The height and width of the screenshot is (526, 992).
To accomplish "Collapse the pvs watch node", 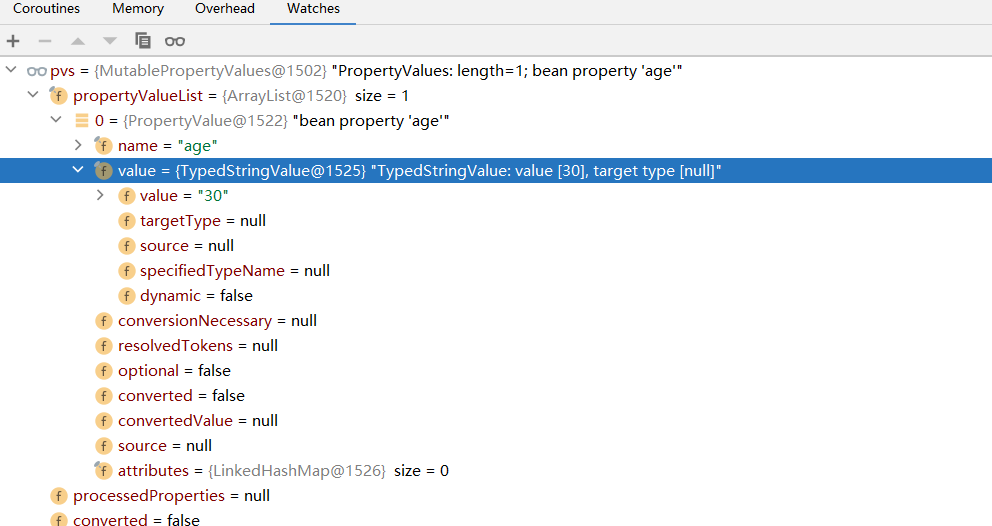I will [11, 70].
